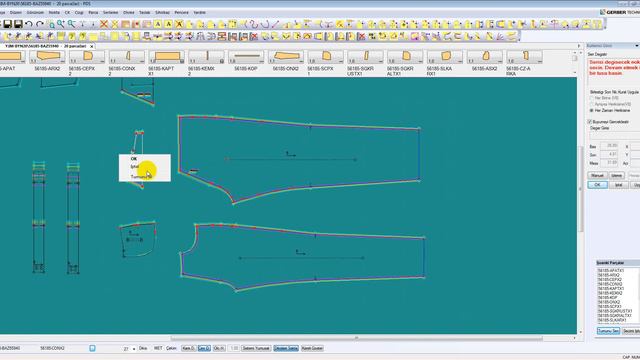
Task: Select the Zoom In magnifier icon
Action: click(61, 24)
